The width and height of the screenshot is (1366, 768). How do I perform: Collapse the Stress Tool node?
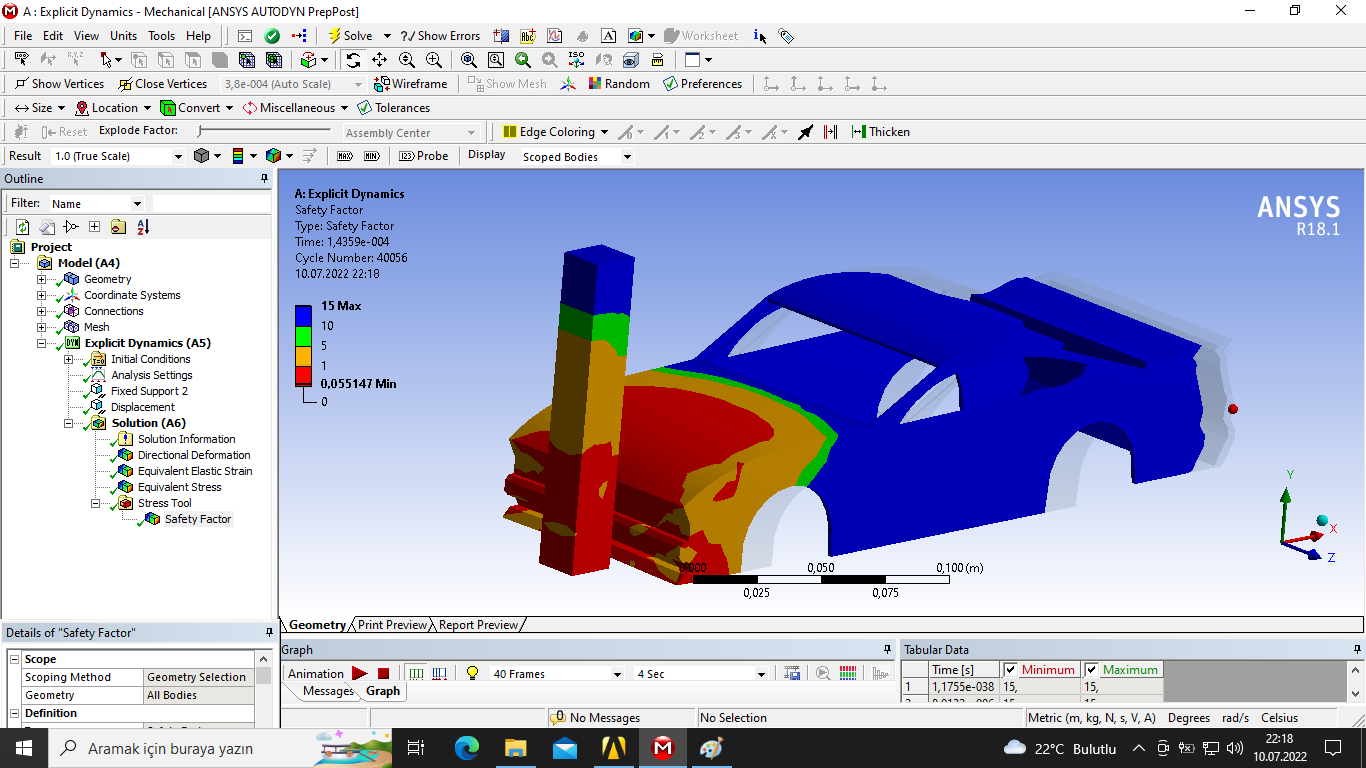[95, 503]
